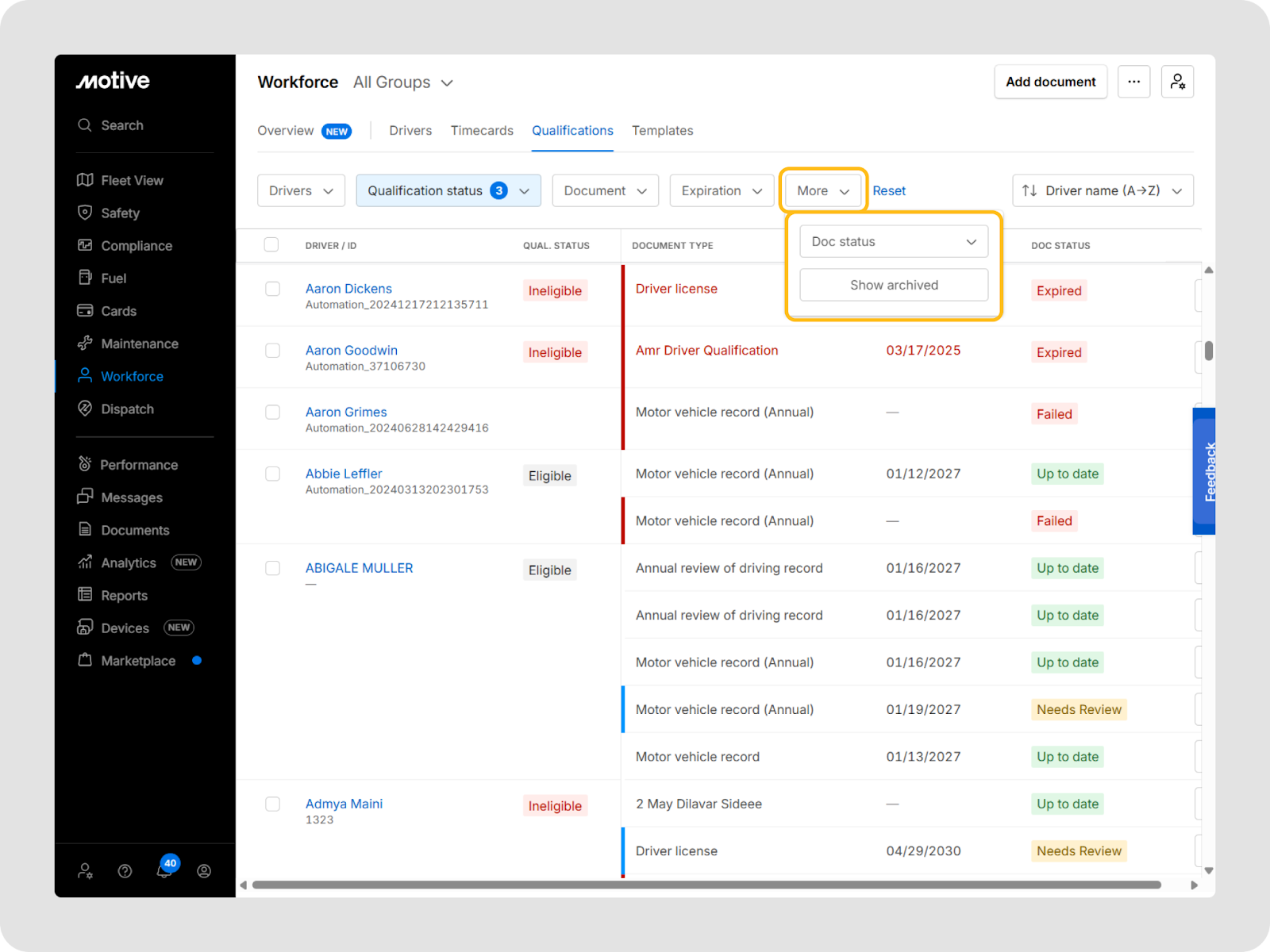1270x952 pixels.
Task: Tick the checkbox for Abbie Leffler
Action: click(272, 474)
